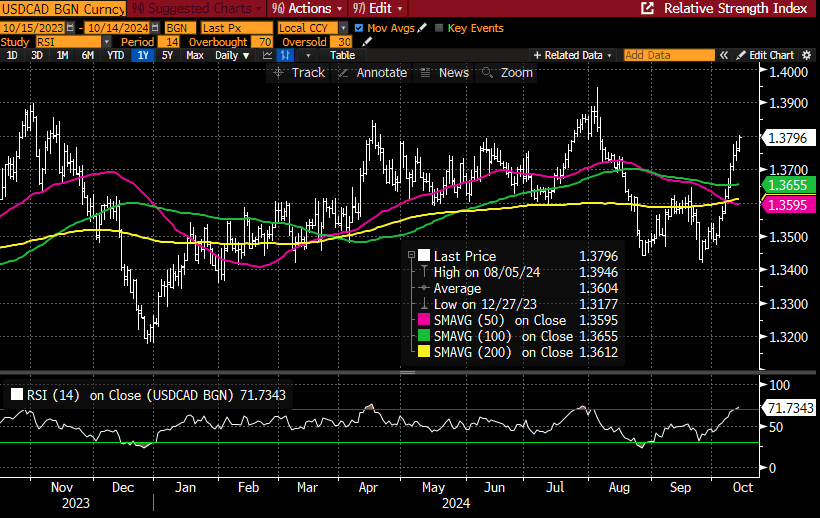Switch to the 5Y time range tab
This screenshot has height=518, width=820.
(x=167, y=55)
